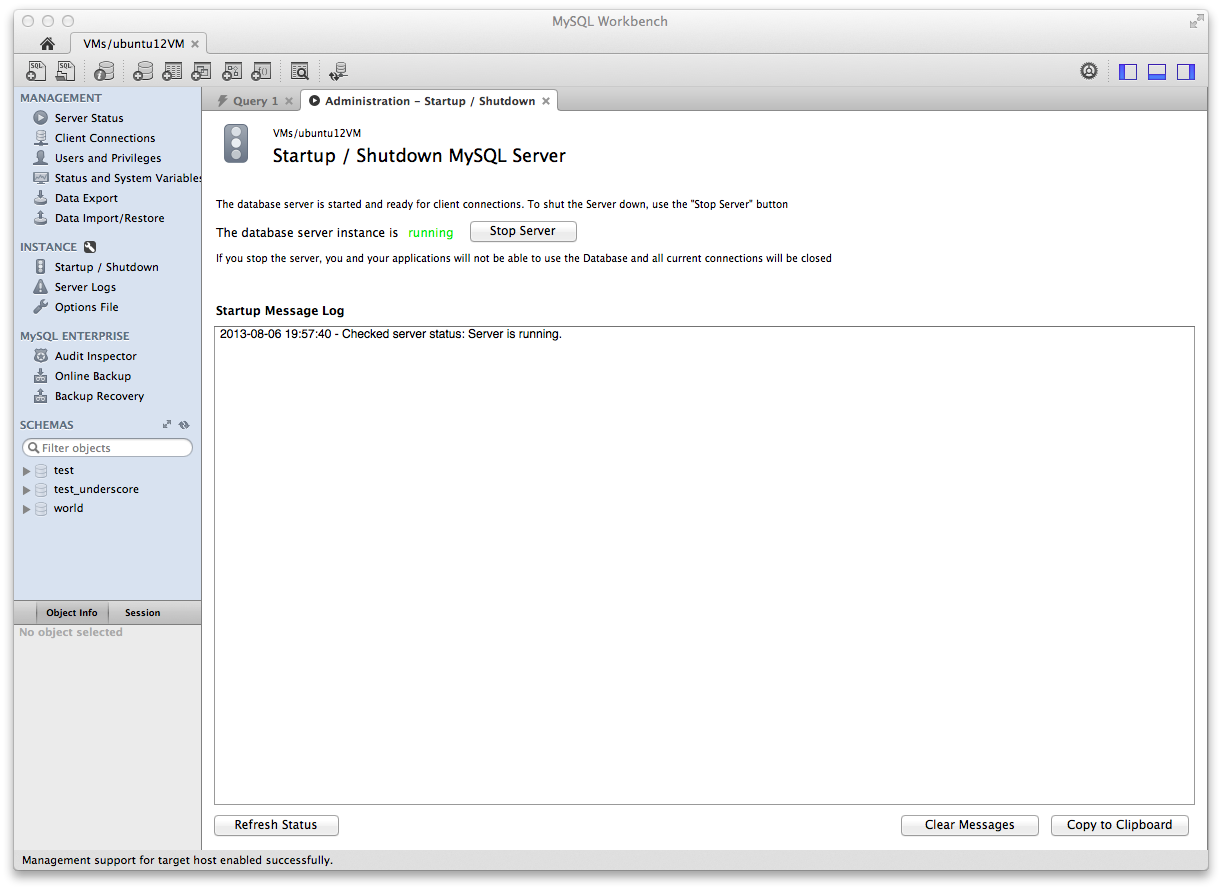Click the create new table icon
Viewport: 1222px width, 890px height.
172,71
